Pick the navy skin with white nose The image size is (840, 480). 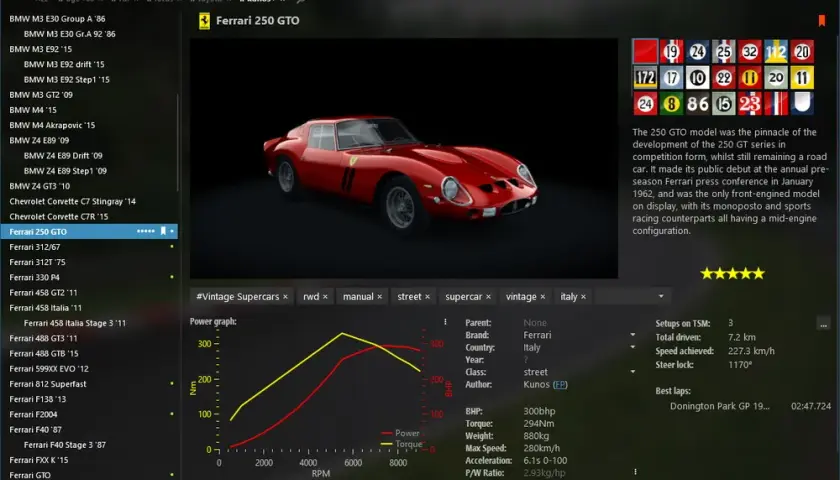pyautogui.click(x=802, y=103)
